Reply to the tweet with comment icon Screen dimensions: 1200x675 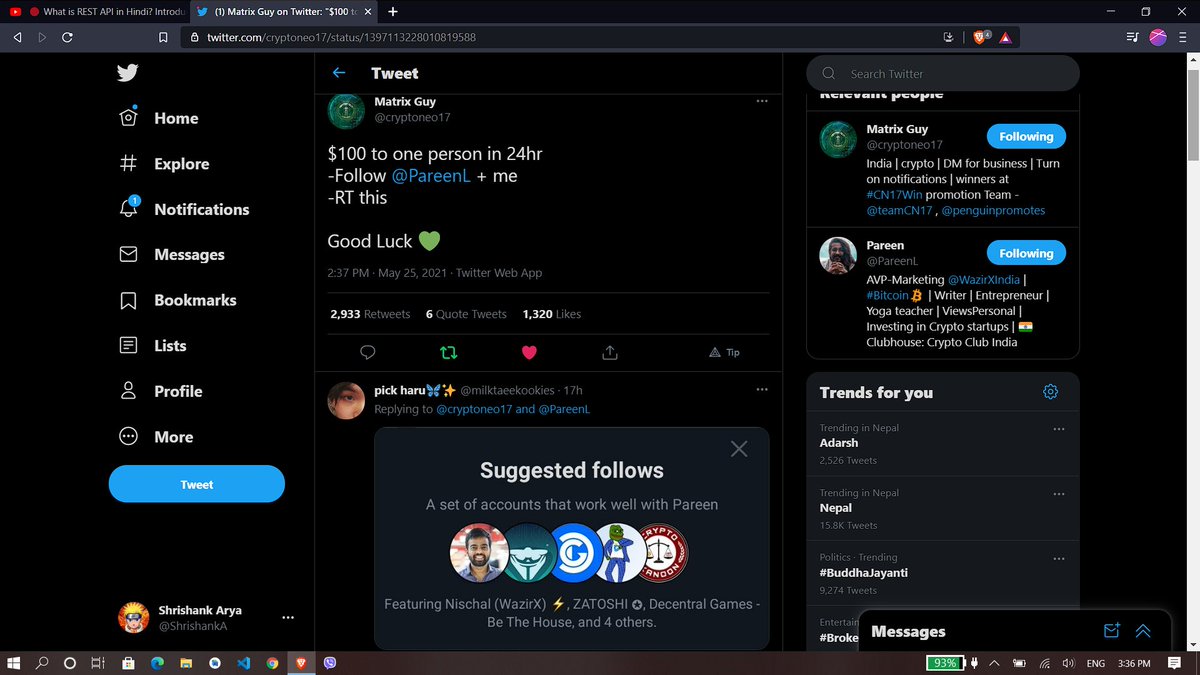point(367,352)
